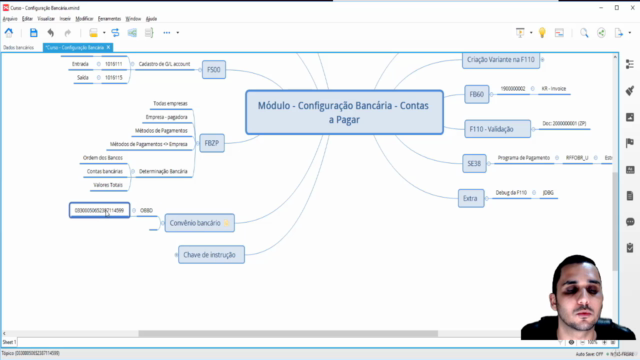This screenshot has height=360, width=640.
Task: Toggle the eye overview icon in the bottom bar
Action: coord(571,342)
